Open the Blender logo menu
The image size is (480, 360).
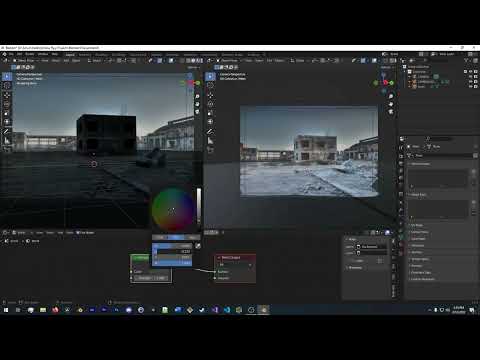4,54
